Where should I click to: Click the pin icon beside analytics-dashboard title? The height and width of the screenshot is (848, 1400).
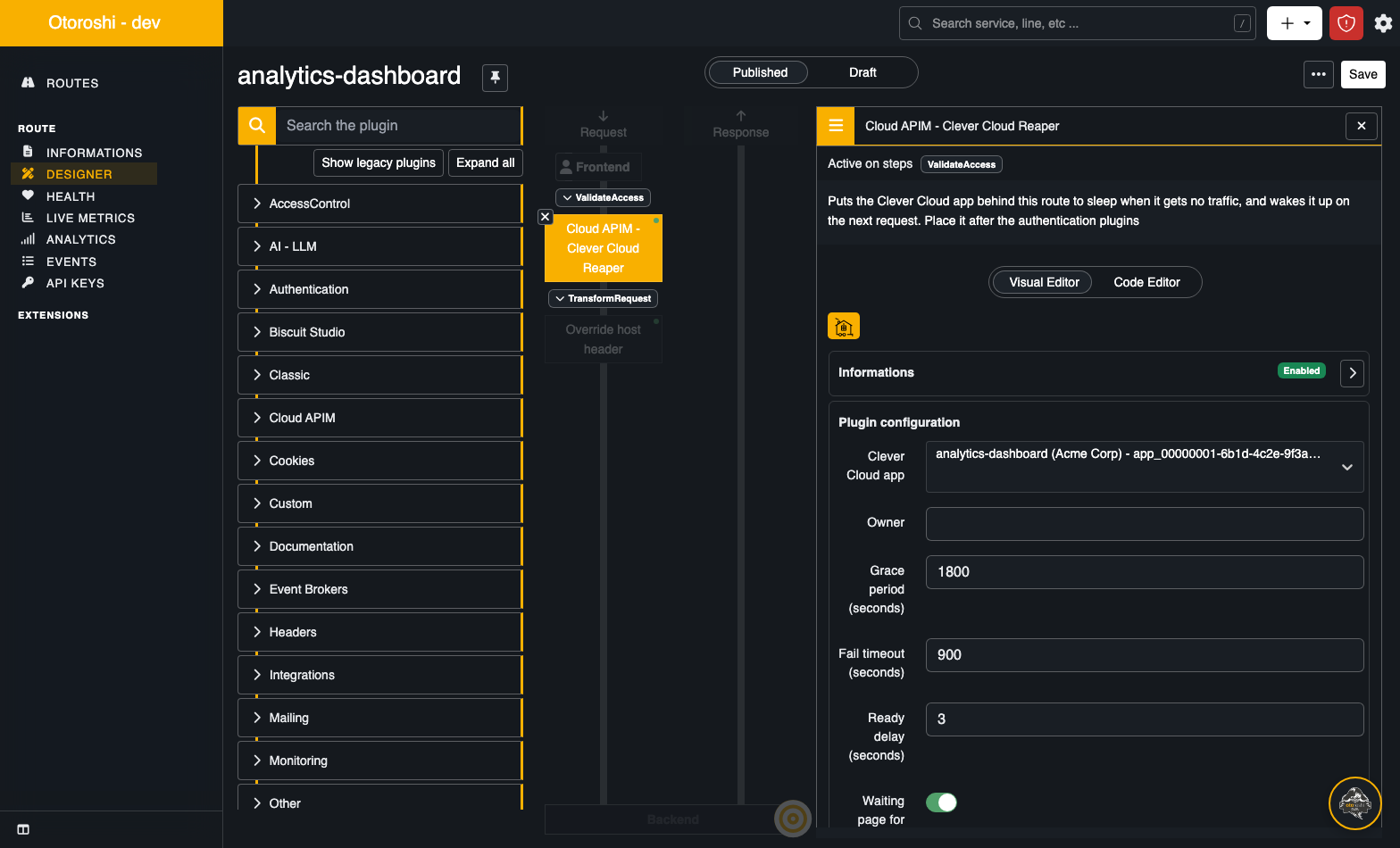point(495,78)
